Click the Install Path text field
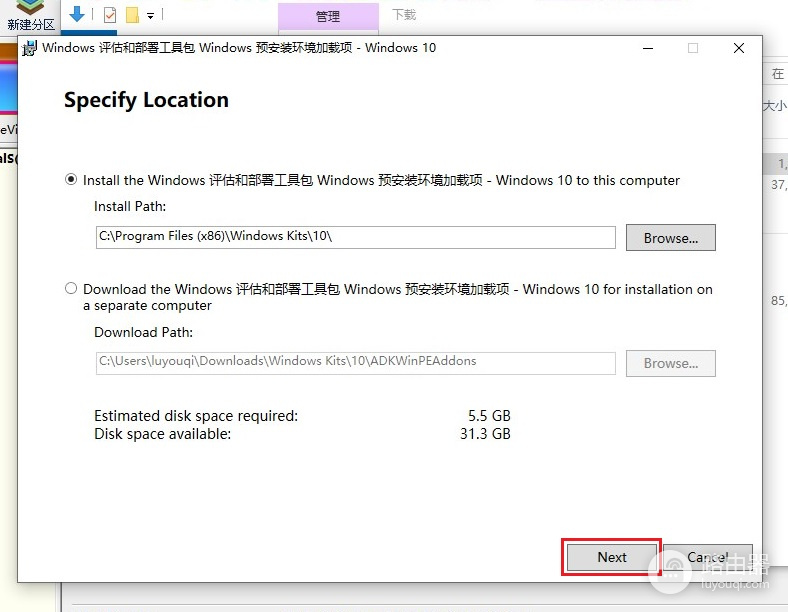The image size is (788, 612). [355, 237]
